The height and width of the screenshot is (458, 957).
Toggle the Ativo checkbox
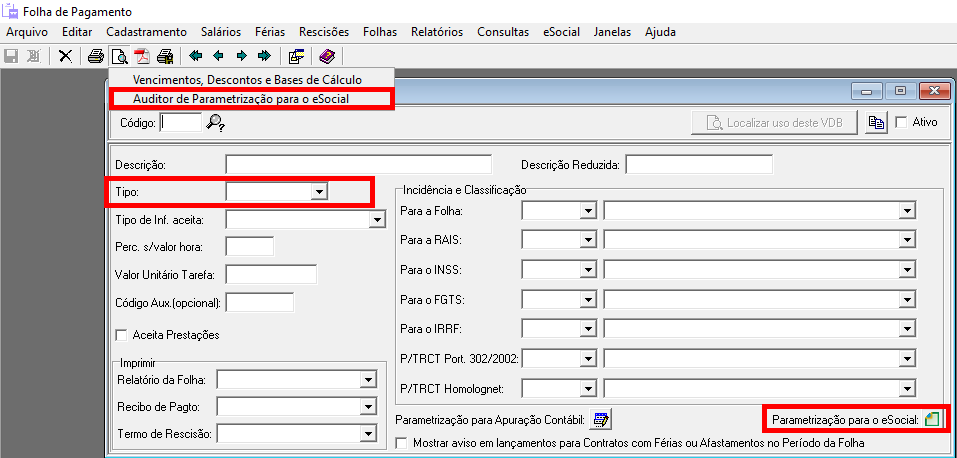902,123
